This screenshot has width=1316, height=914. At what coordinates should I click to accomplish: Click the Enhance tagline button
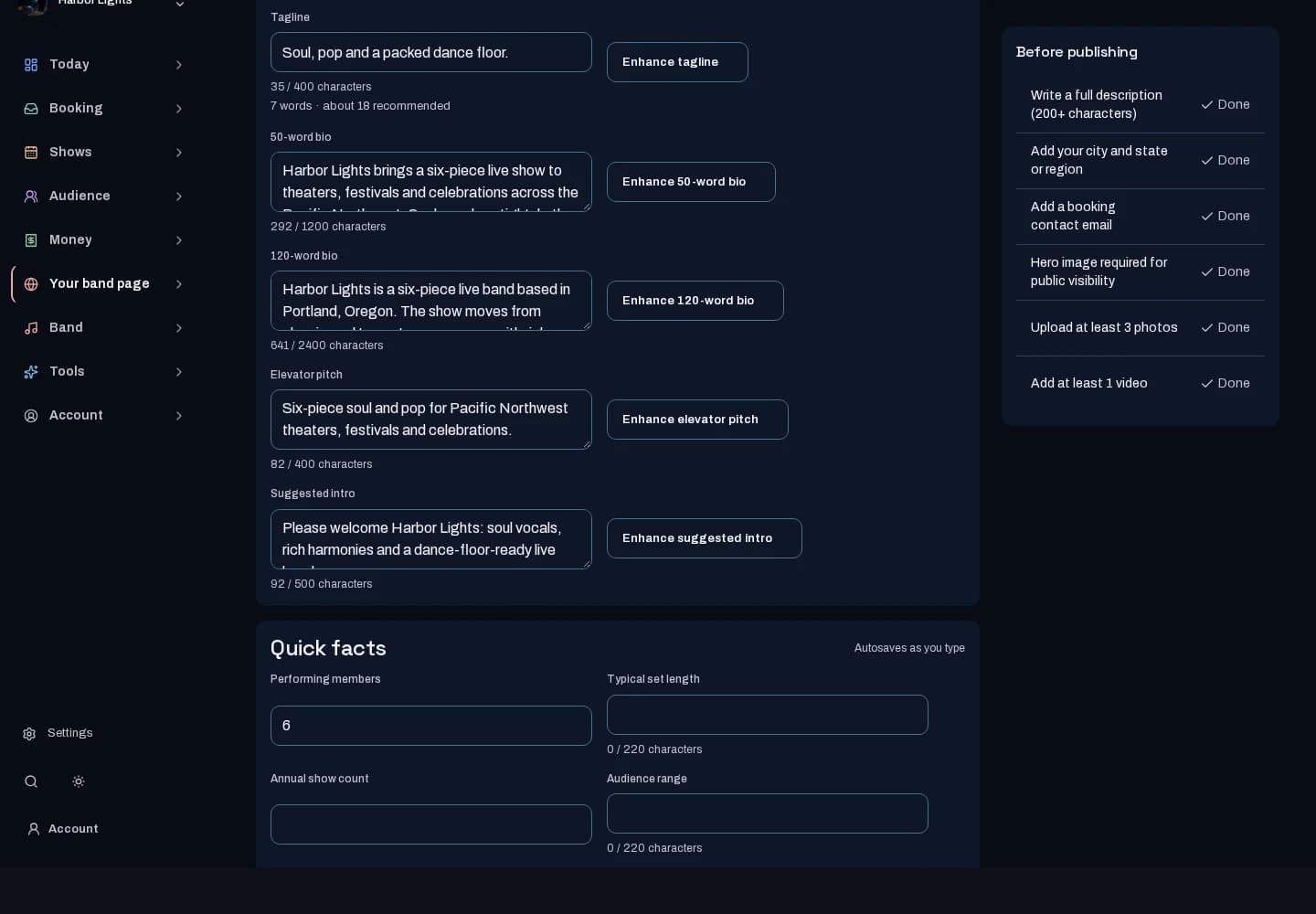click(677, 62)
